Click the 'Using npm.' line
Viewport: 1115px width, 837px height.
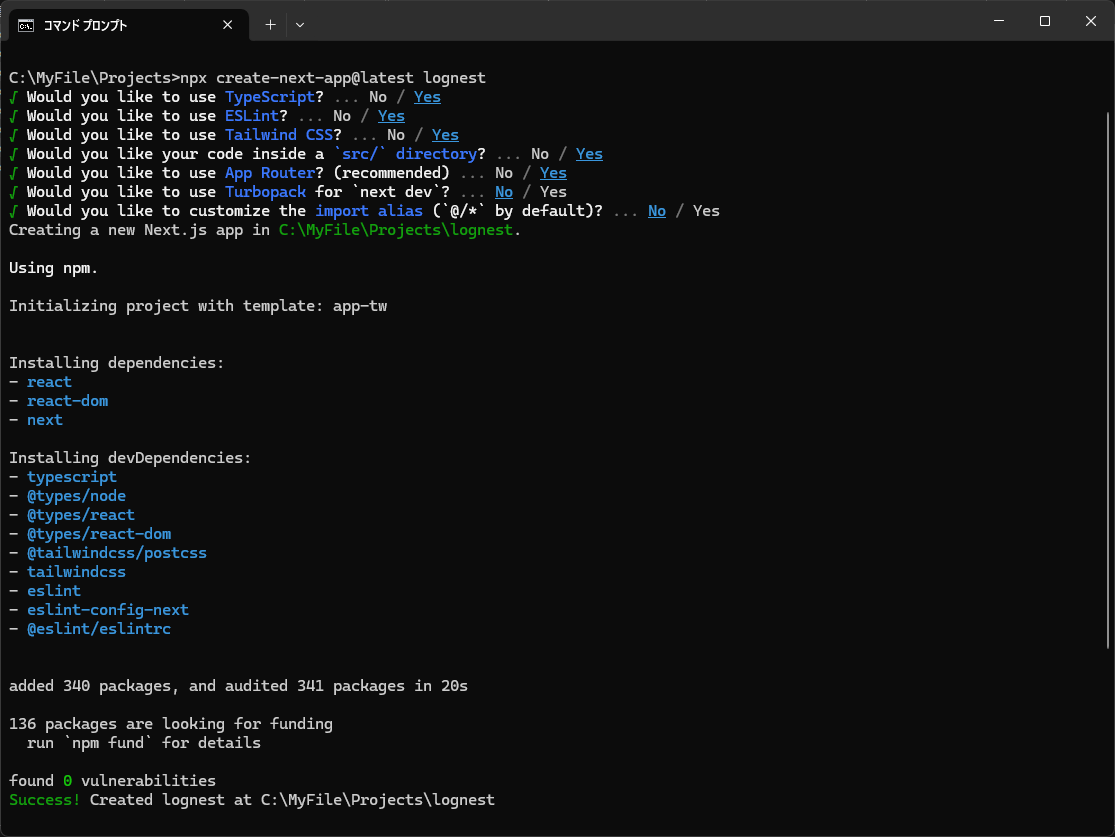tap(53, 268)
